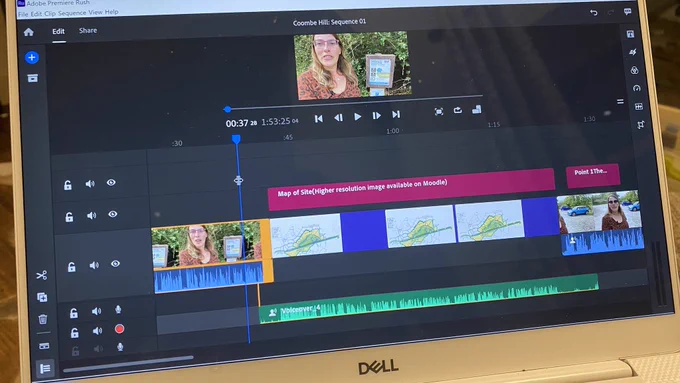Click the microphone on bottom audio track
680x383 pixels.
tap(120, 347)
